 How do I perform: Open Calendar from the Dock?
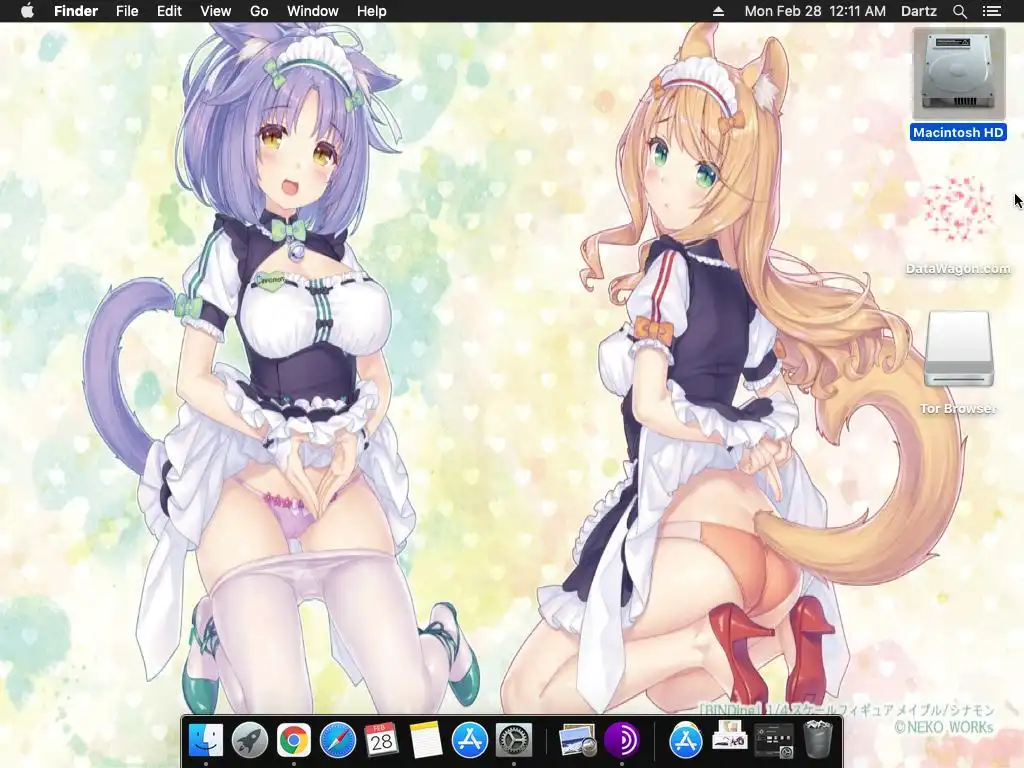click(381, 740)
